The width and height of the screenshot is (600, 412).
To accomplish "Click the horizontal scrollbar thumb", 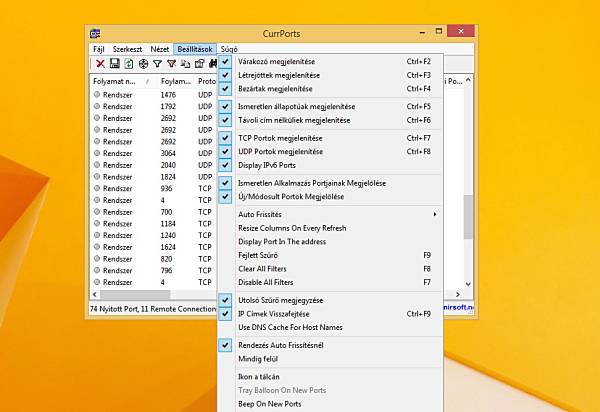I will [x=135, y=295].
